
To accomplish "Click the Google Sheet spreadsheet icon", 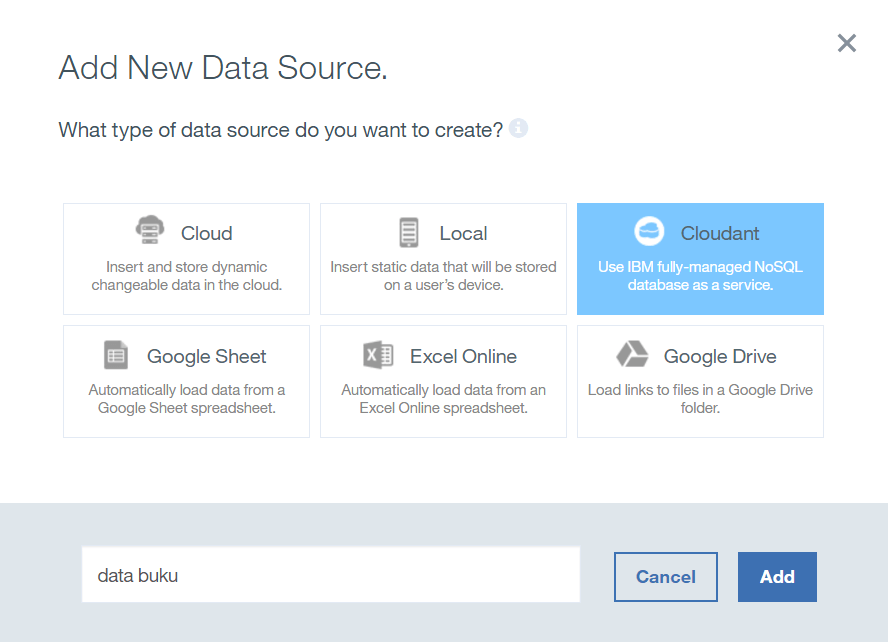I will [116, 355].
